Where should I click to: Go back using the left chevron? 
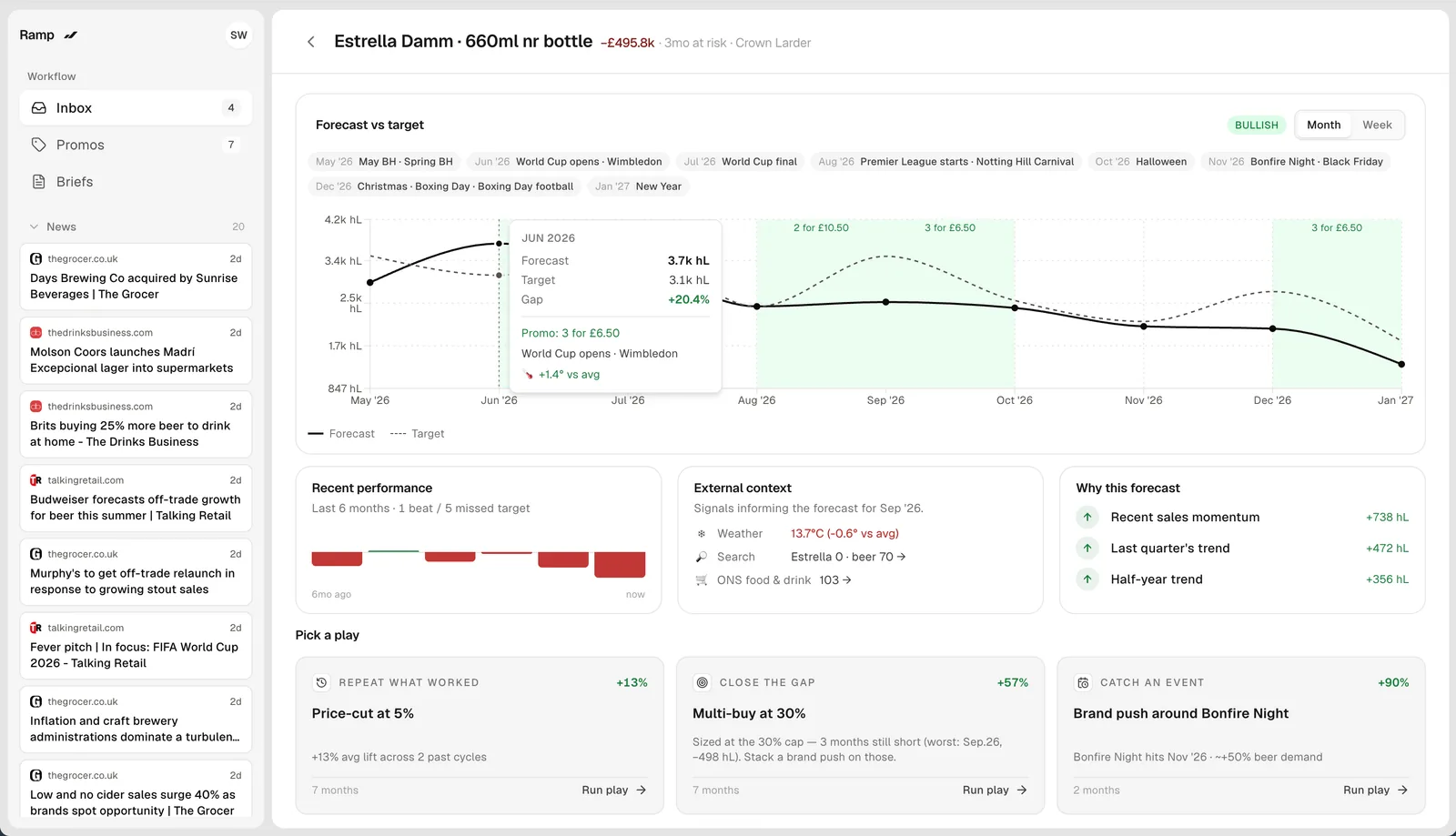coord(311,42)
